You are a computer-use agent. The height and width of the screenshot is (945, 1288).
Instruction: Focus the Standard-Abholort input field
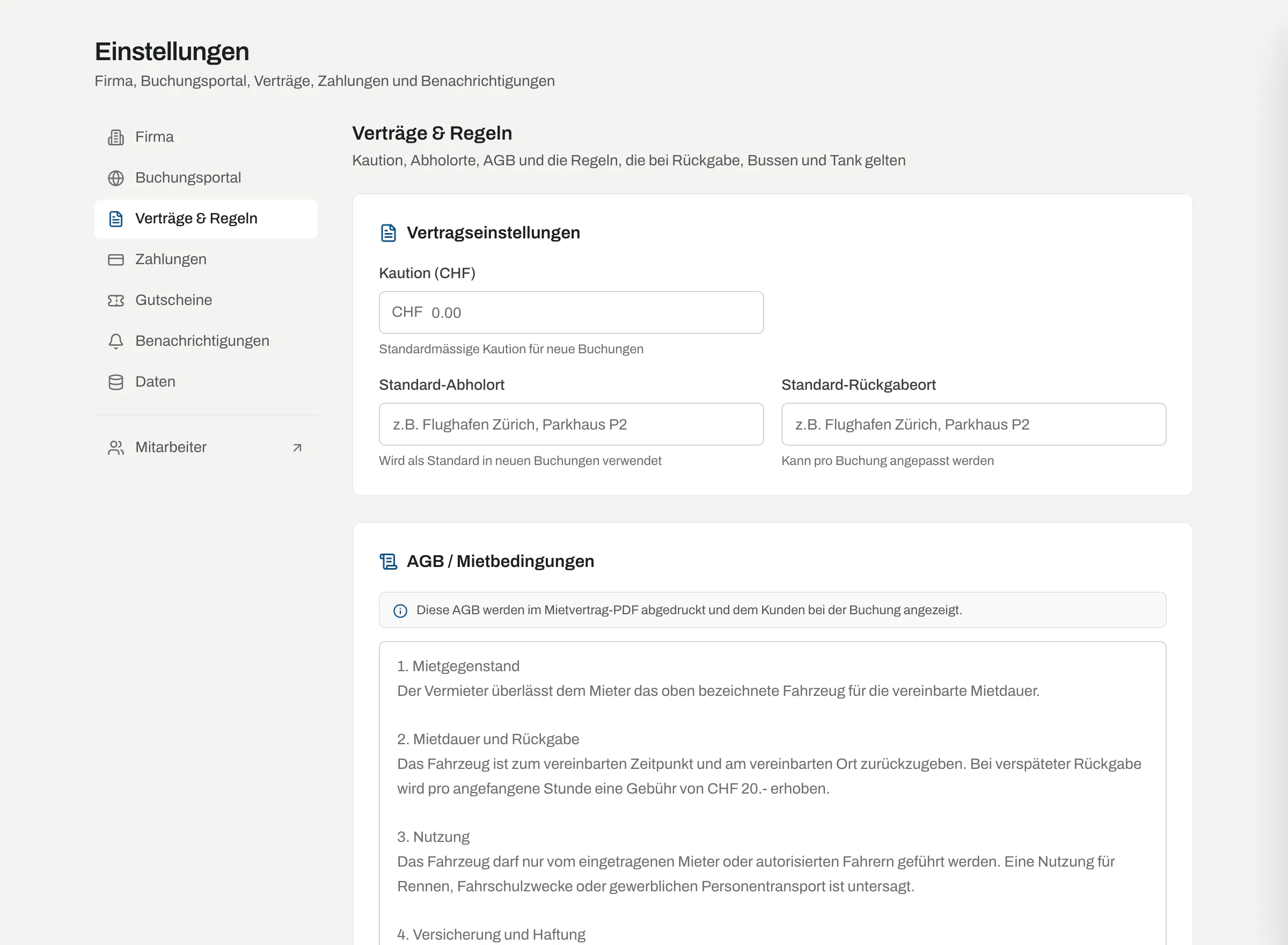(571, 425)
